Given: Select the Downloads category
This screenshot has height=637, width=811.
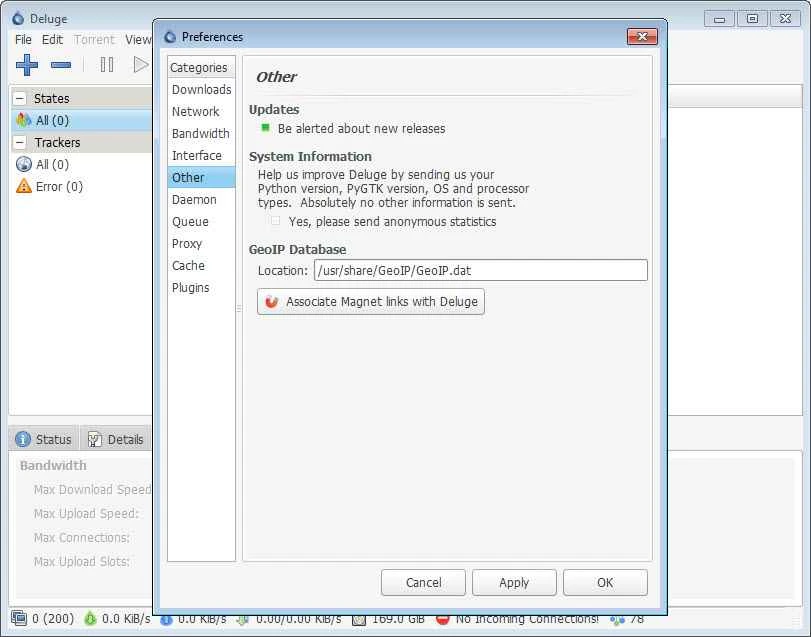Looking at the screenshot, I should 201,89.
